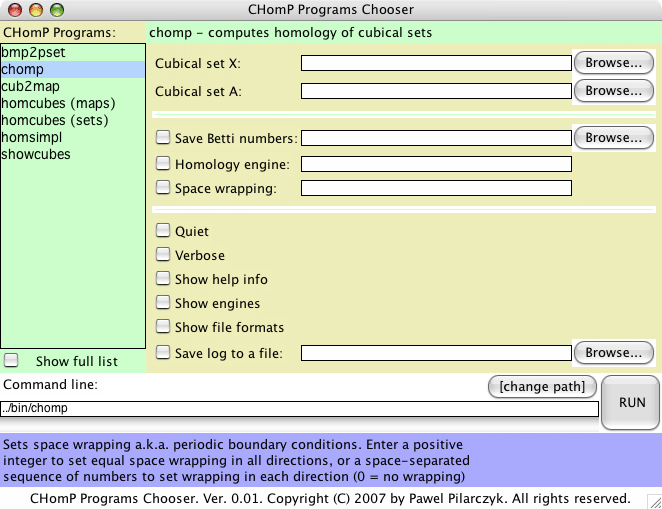Zoom window with the green button
The image size is (662, 509).
57,10
